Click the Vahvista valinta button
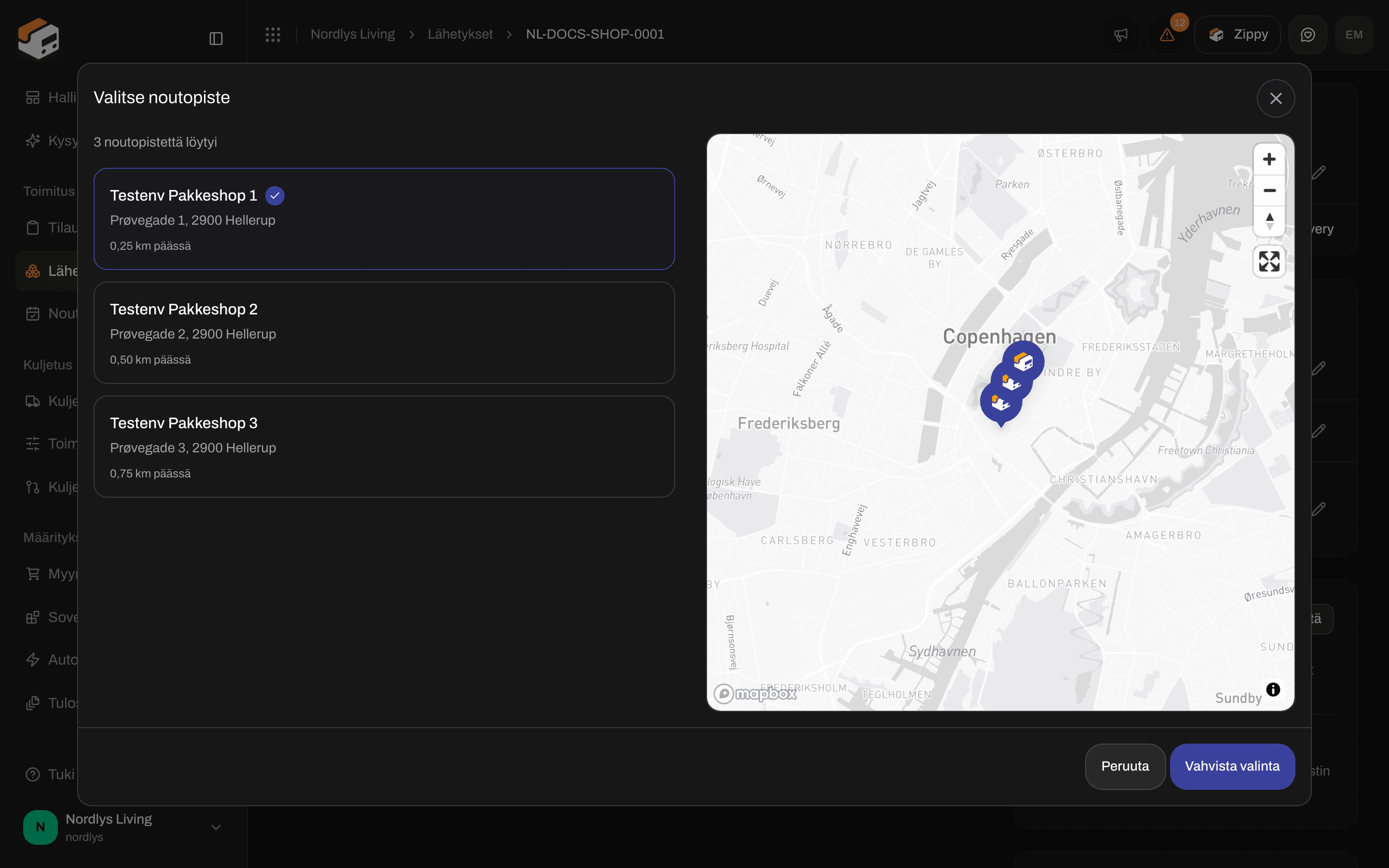The width and height of the screenshot is (1389, 868). 1232,766
